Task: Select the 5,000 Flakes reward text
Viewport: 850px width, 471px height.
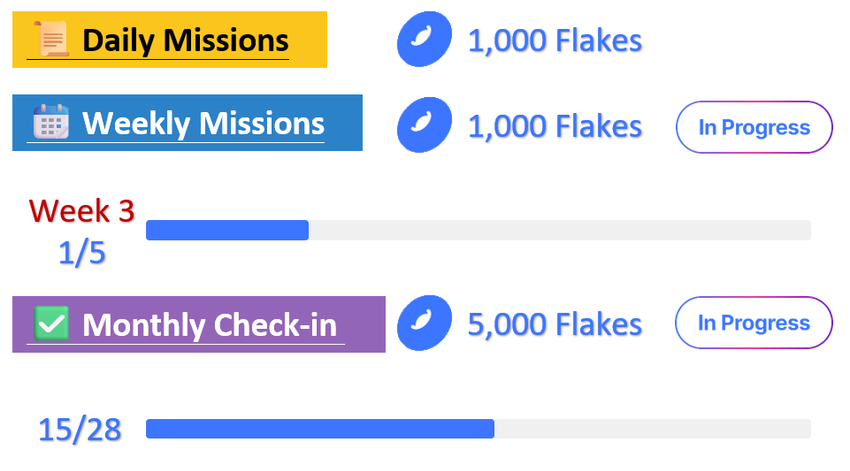Action: pos(554,324)
